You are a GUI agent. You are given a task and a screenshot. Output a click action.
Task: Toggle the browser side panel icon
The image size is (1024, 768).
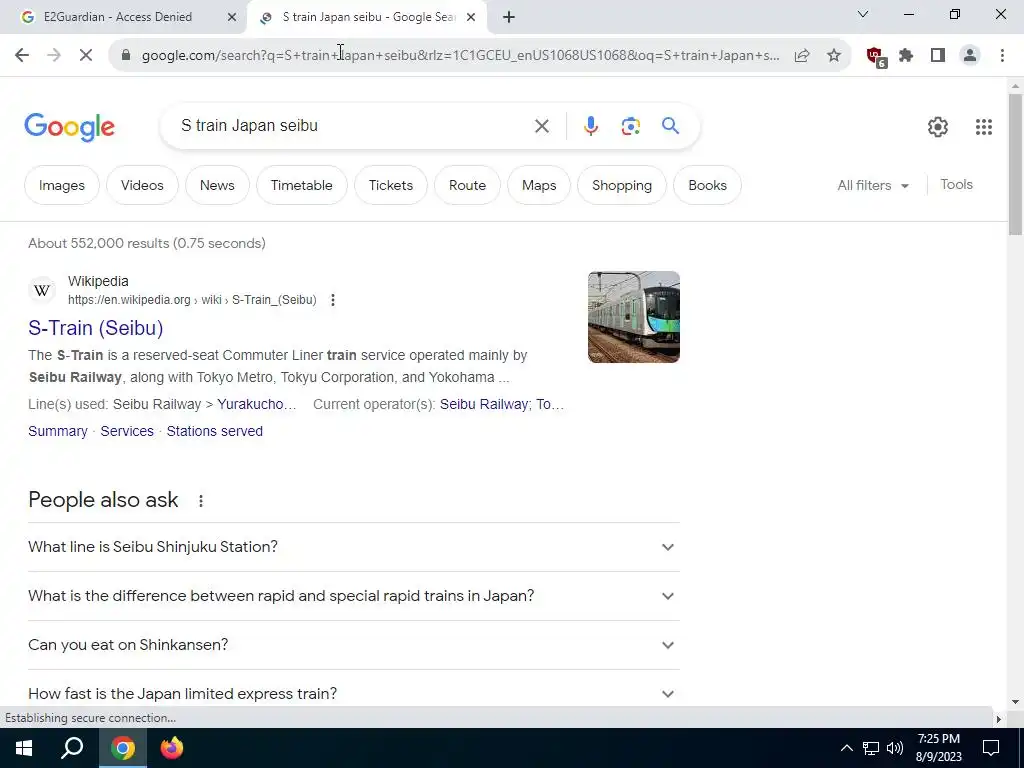(x=938, y=56)
